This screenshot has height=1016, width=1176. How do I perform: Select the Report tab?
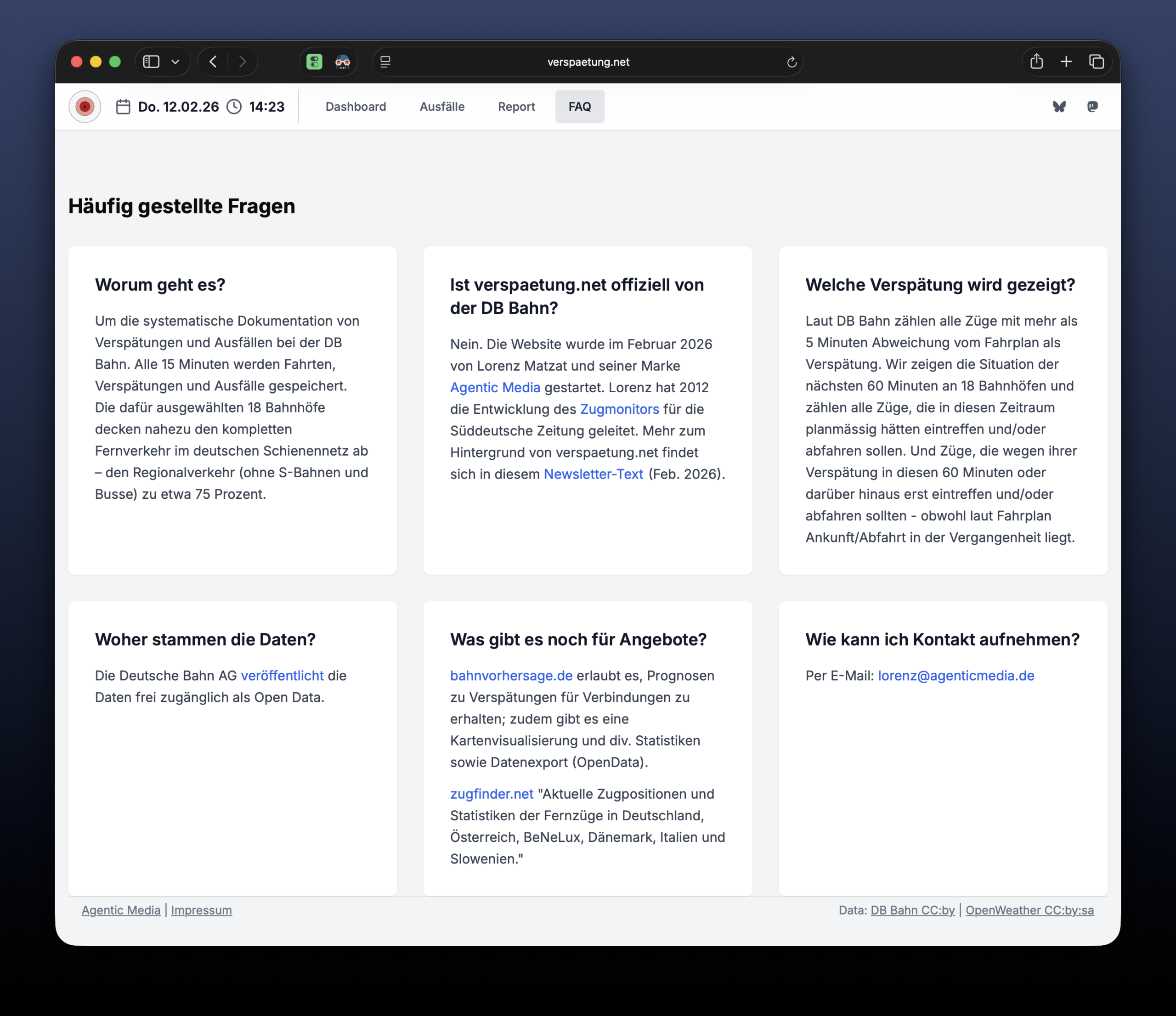point(516,107)
